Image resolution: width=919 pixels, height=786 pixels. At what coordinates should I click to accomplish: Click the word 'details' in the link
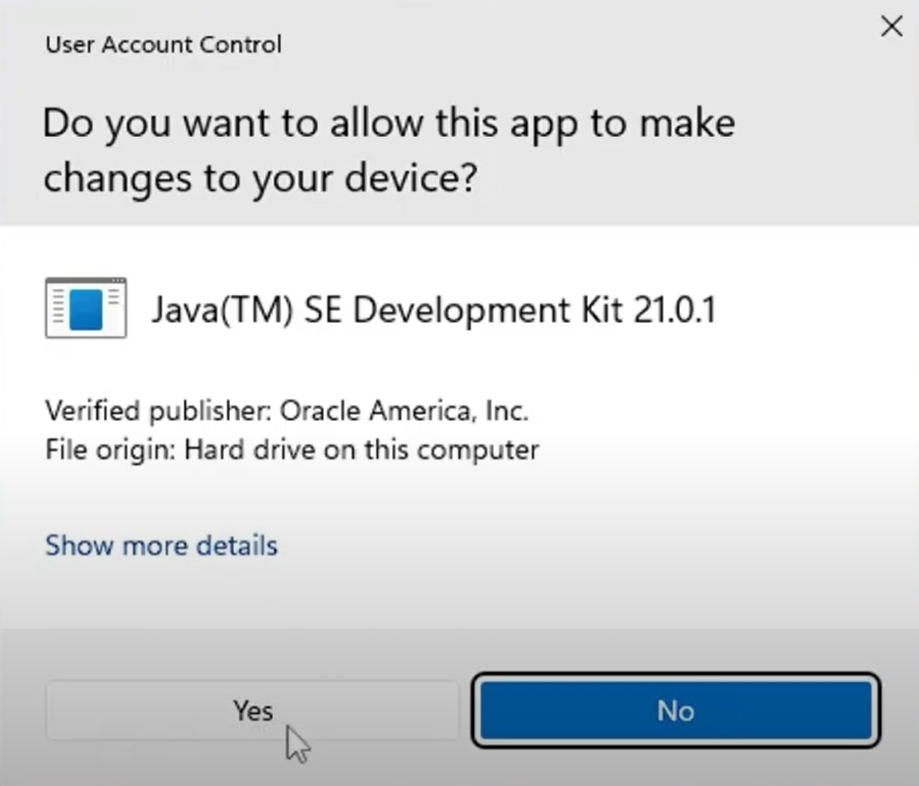click(236, 545)
